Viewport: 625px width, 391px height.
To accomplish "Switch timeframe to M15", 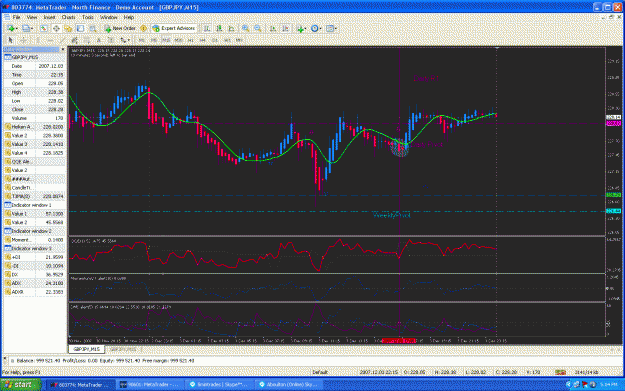I will 166,40.
